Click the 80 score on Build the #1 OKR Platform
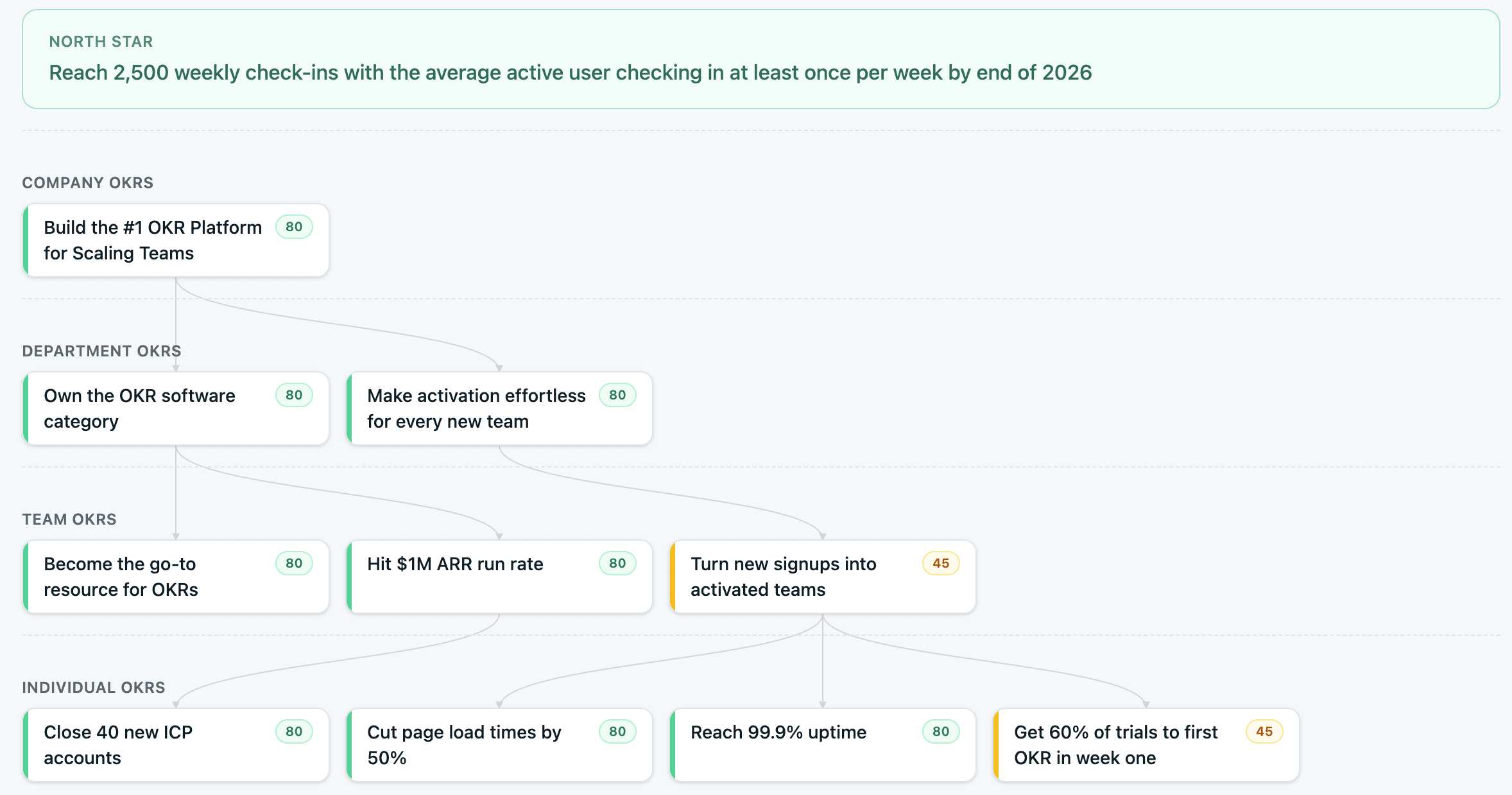This screenshot has width=1512, height=795. coord(294,227)
